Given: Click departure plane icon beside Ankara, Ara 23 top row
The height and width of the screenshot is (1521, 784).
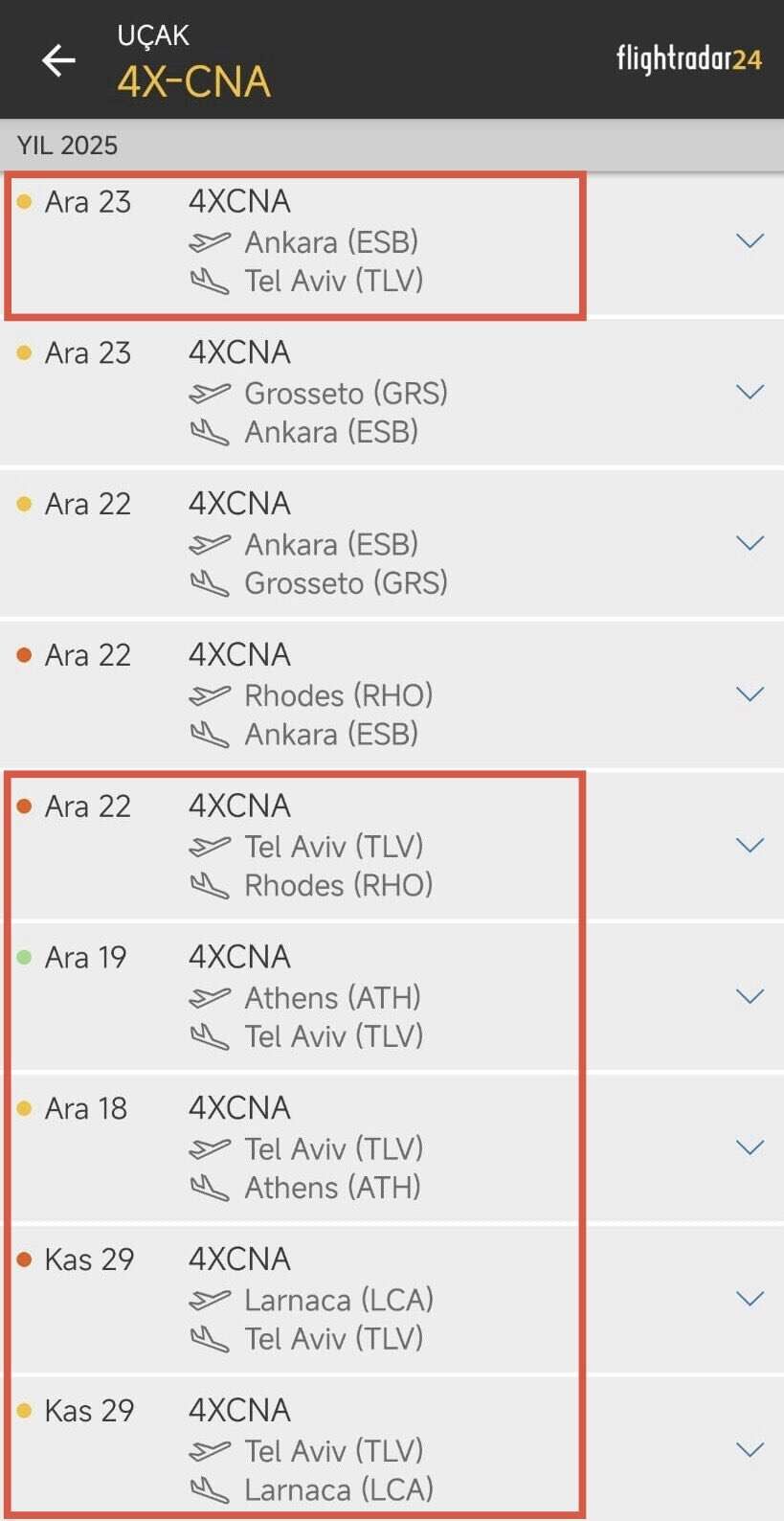Looking at the screenshot, I should 209,242.
